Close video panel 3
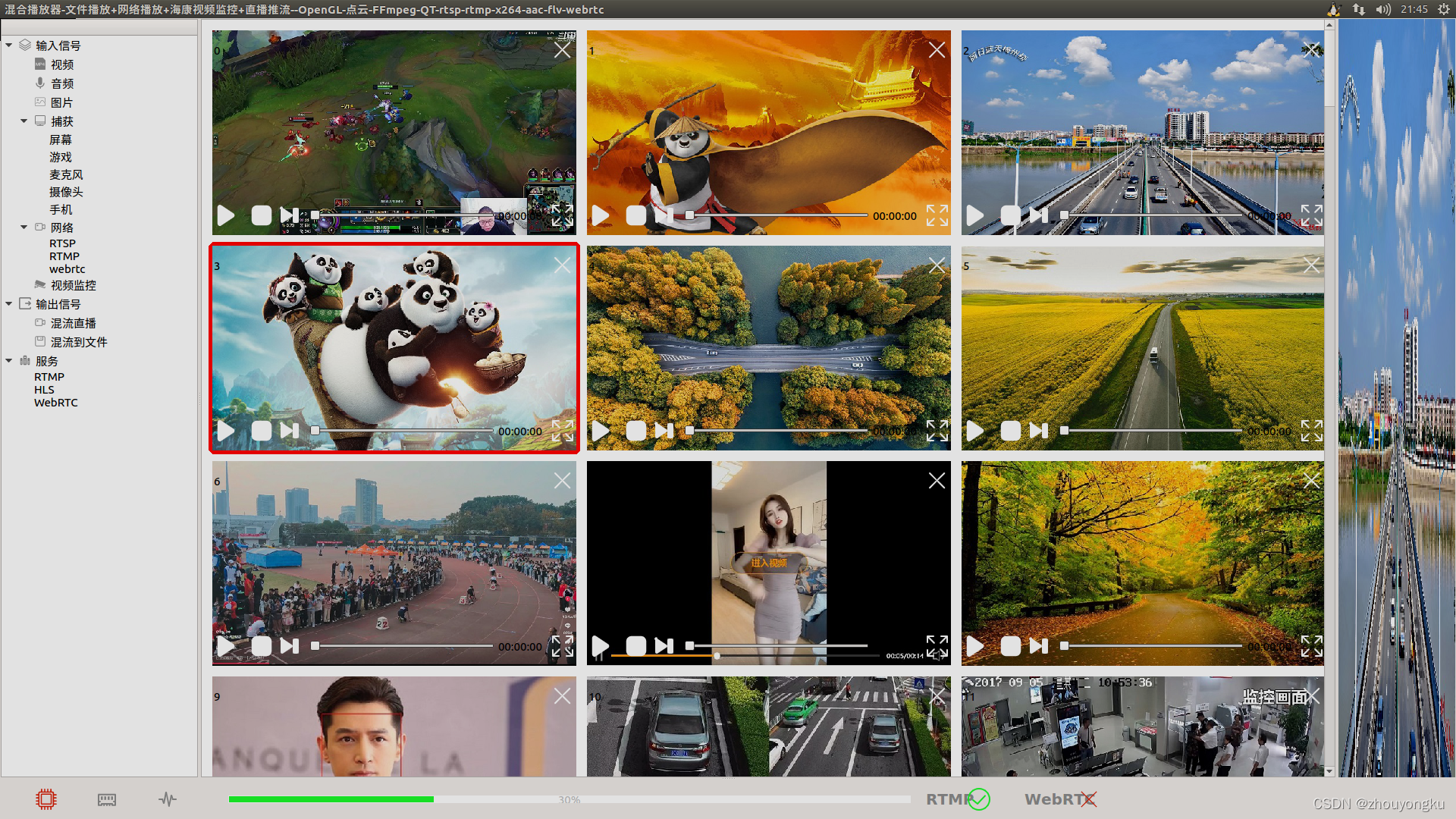Image resolution: width=1456 pixels, height=819 pixels. pyautogui.click(x=562, y=265)
